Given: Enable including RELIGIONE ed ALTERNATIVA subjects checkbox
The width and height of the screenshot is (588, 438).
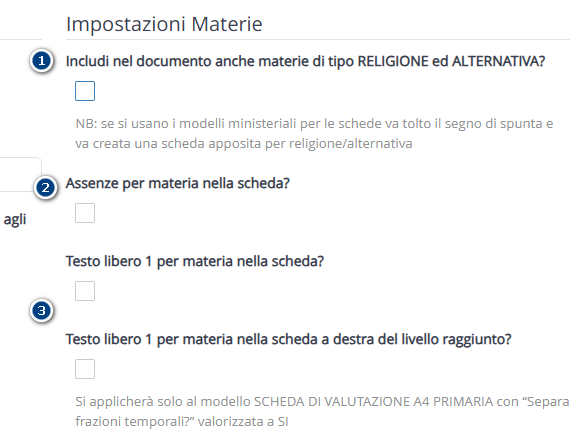Looking at the screenshot, I should (x=85, y=91).
